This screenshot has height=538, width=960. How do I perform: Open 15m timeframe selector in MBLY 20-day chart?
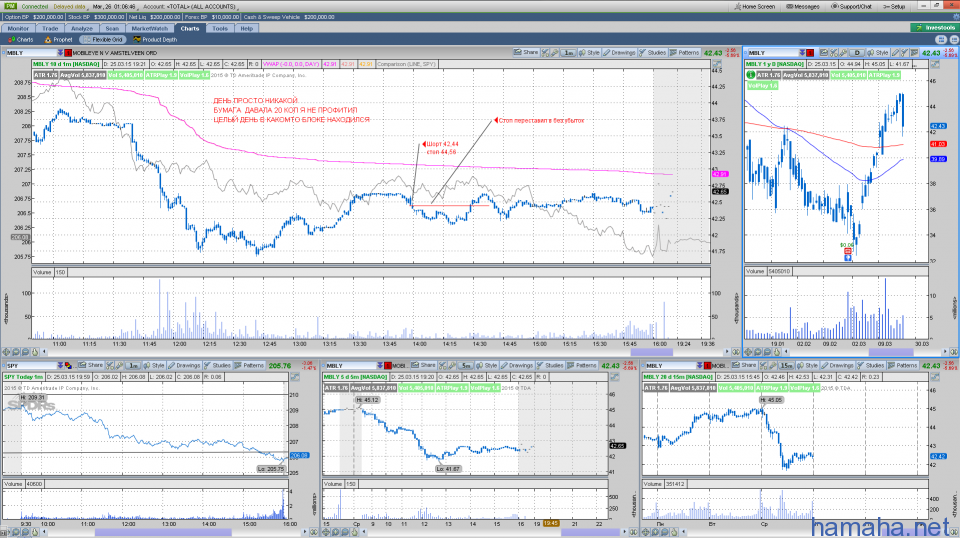tap(786, 365)
